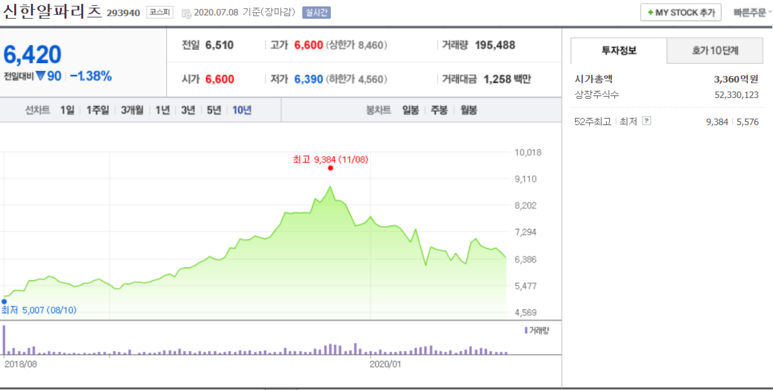Switch to the 호가 10단계 tab
The image size is (773, 390).
click(715, 50)
